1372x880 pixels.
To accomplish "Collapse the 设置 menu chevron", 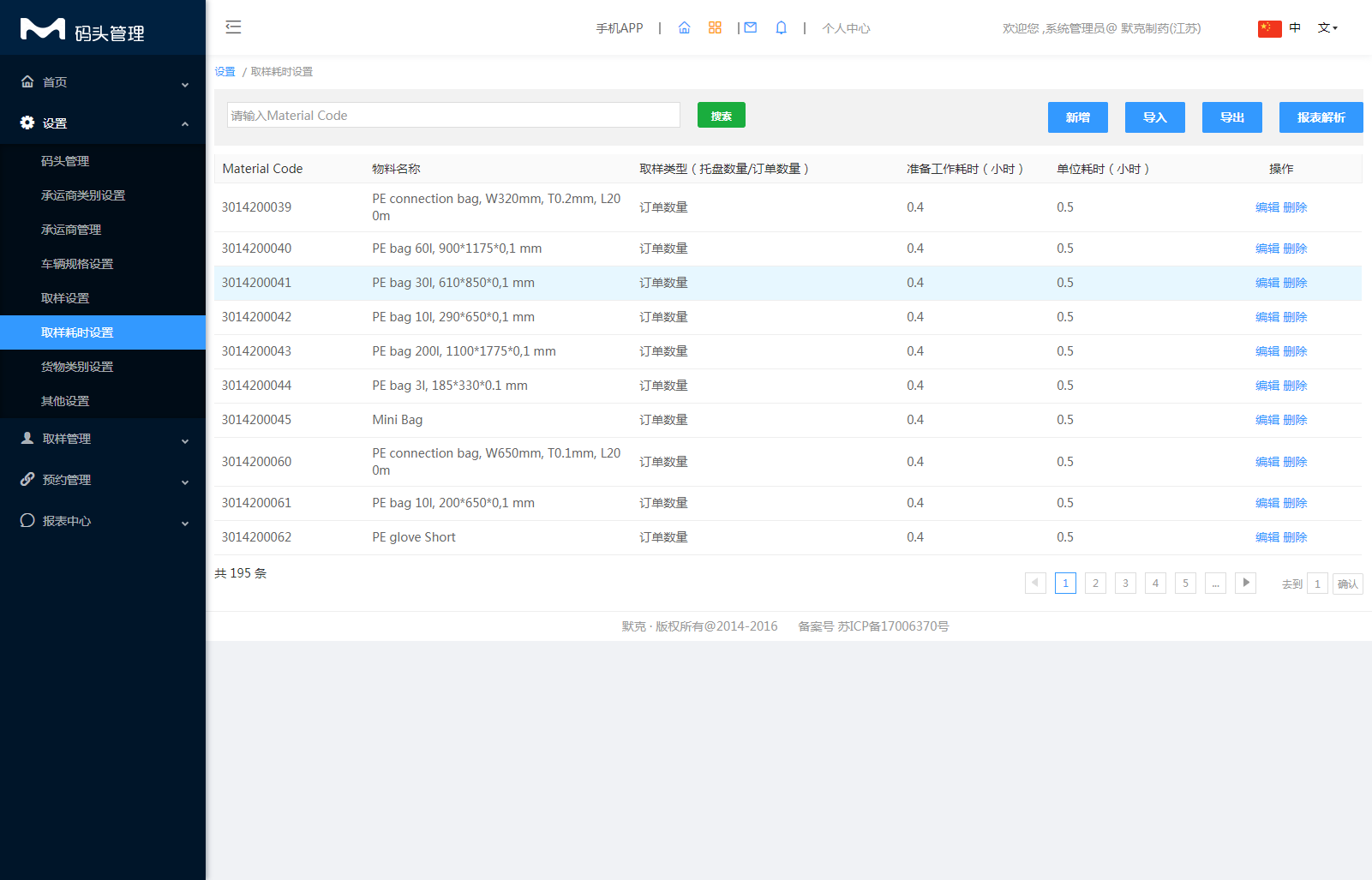I will tap(185, 124).
